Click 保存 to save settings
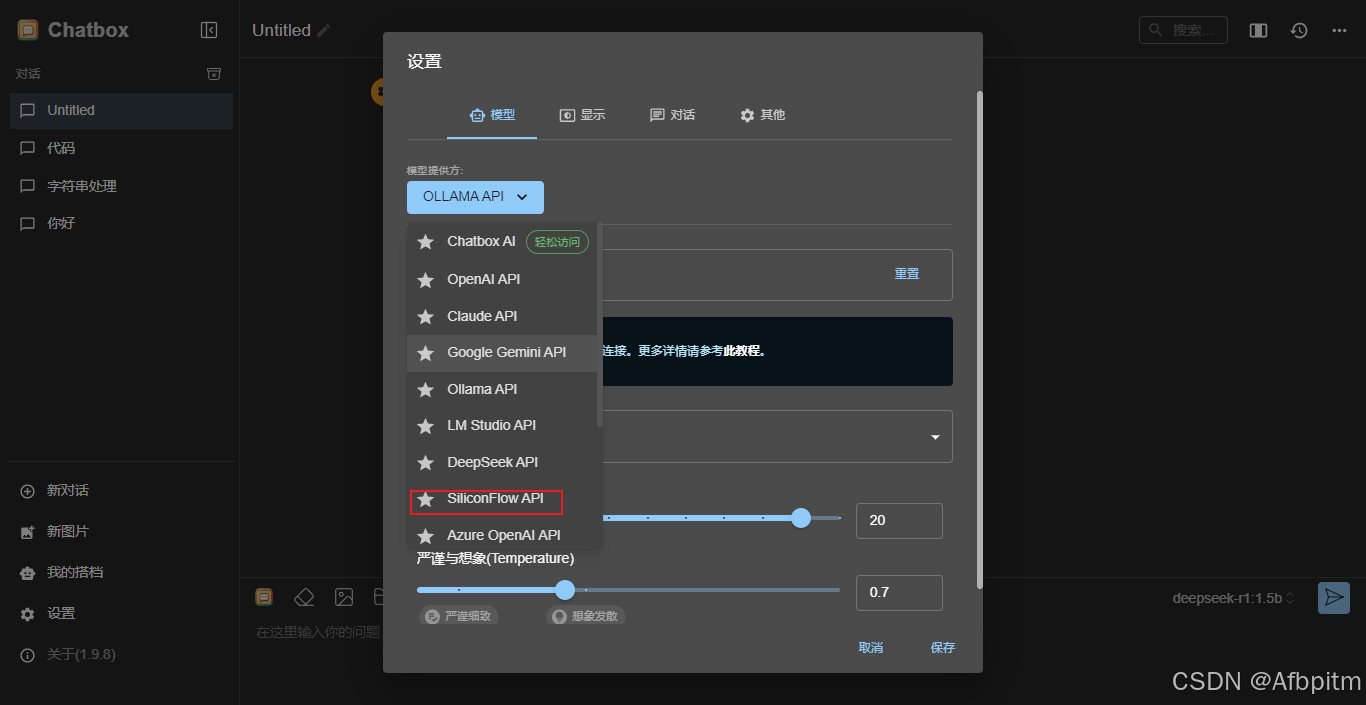Viewport: 1366px width, 705px height. point(943,648)
